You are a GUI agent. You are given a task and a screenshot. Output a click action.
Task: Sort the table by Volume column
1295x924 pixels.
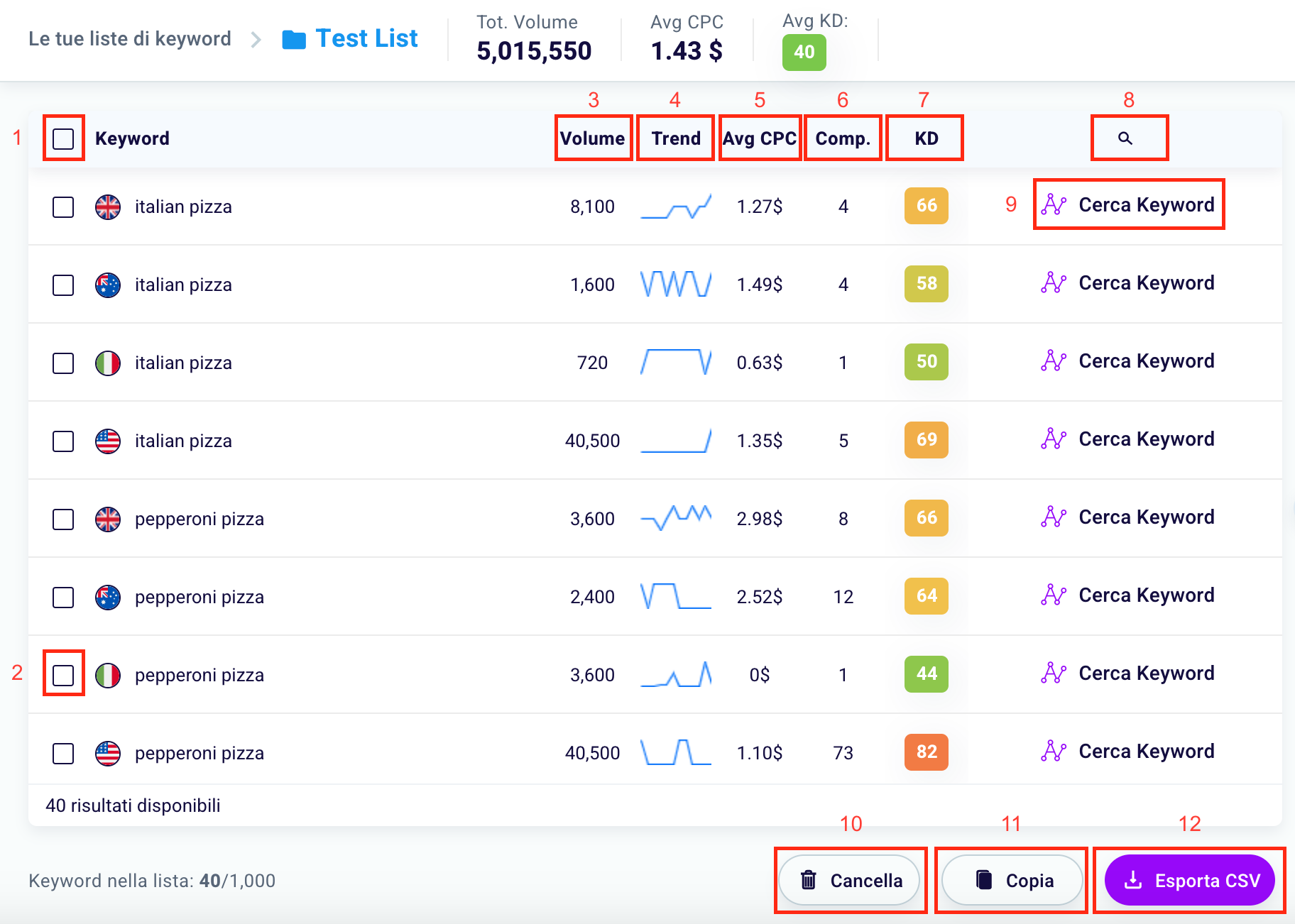(x=592, y=138)
